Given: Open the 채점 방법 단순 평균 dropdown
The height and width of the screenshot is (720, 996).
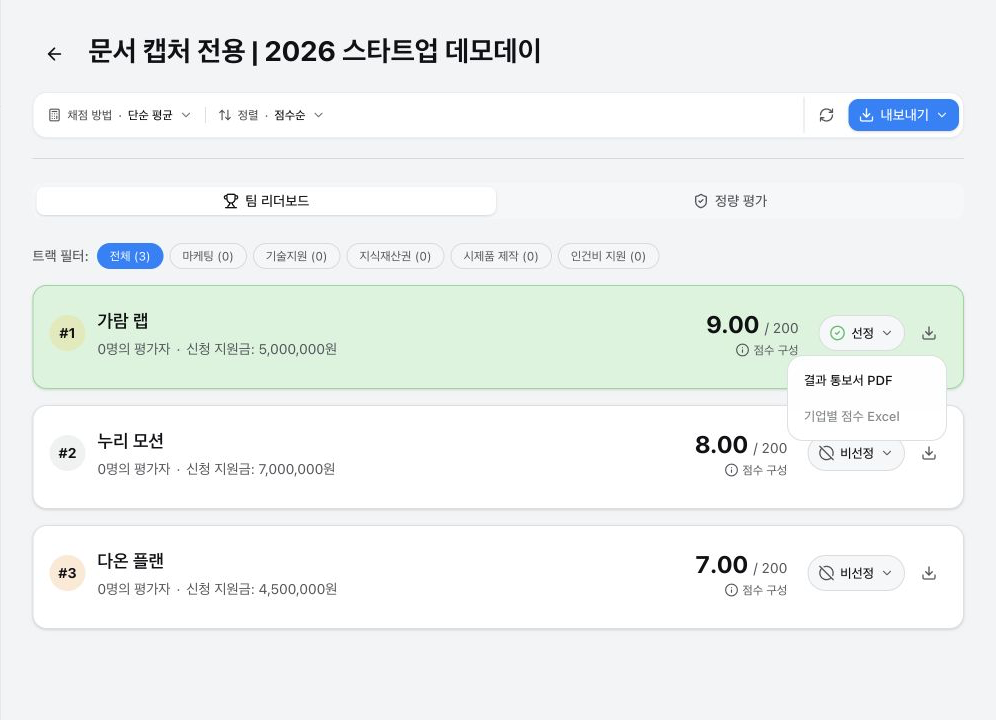Looking at the screenshot, I should tap(119, 115).
